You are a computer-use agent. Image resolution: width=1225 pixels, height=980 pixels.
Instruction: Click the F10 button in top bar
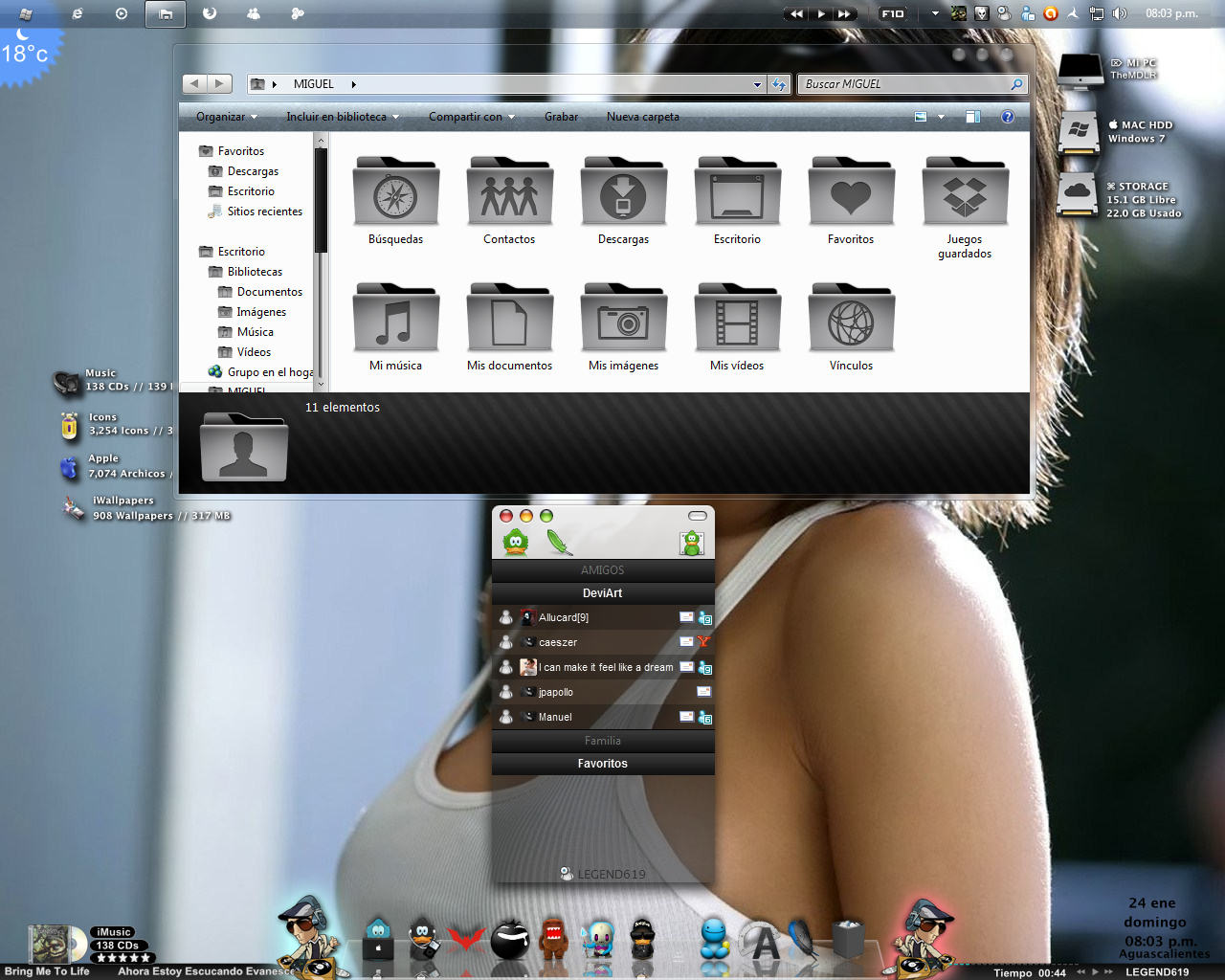coord(892,13)
